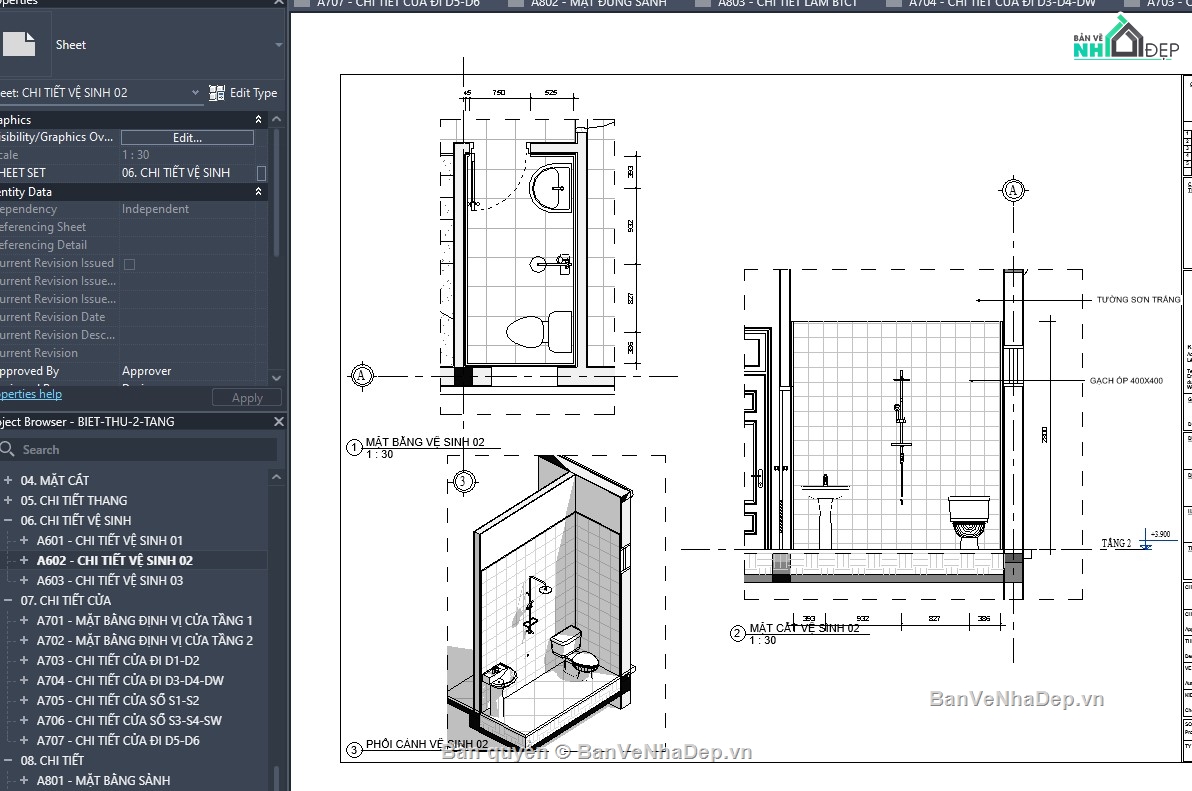Select the wall-hung toilet in the section view

[x=968, y=522]
